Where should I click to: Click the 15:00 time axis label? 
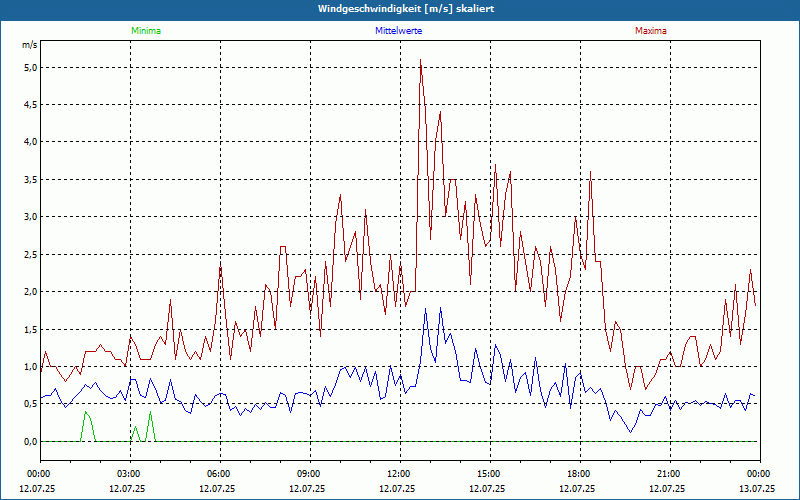pyautogui.click(x=490, y=474)
